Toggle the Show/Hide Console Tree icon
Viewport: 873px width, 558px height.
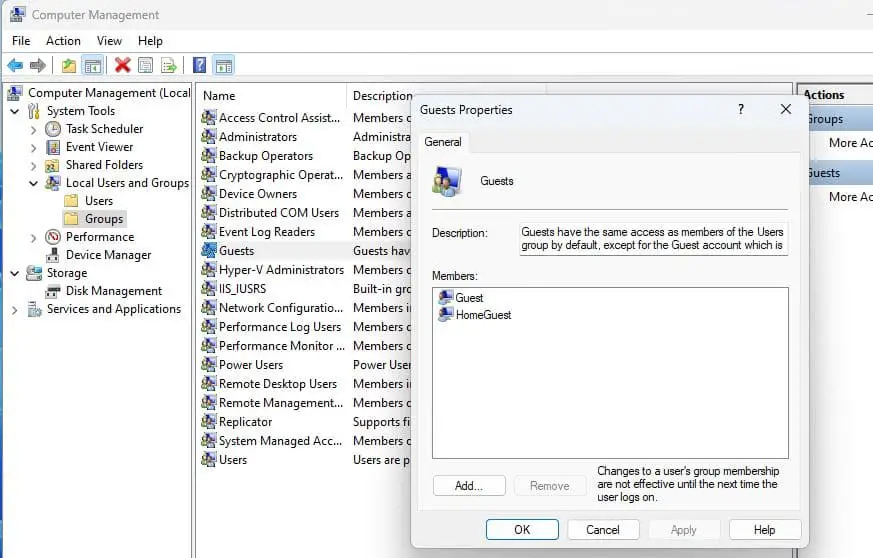pos(92,66)
